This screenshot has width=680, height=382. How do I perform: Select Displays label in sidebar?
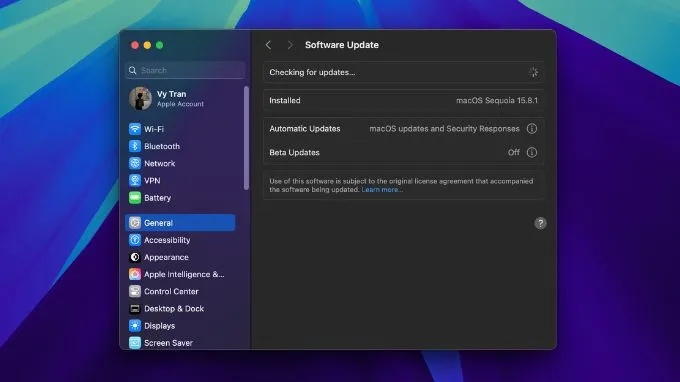tap(160, 326)
